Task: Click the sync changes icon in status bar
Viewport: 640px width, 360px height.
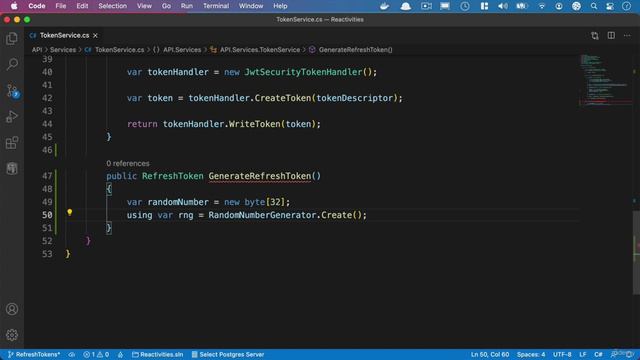Action: [72, 354]
